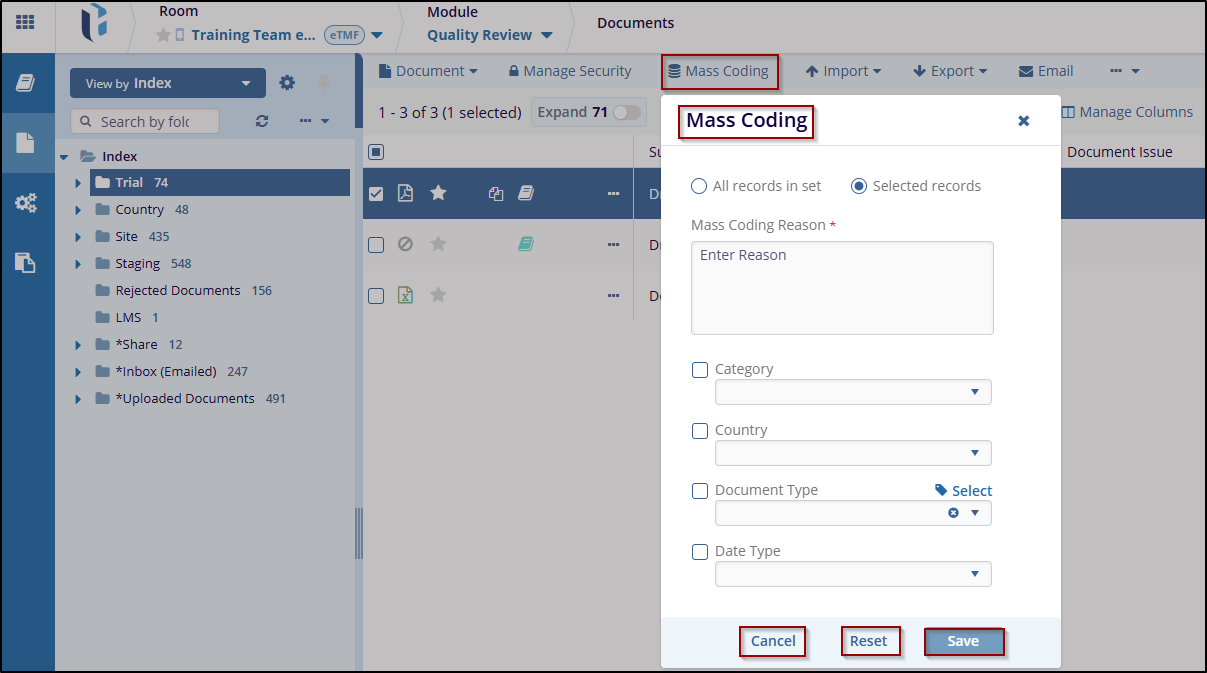Click the app grid launcher icon

[x=25, y=22]
